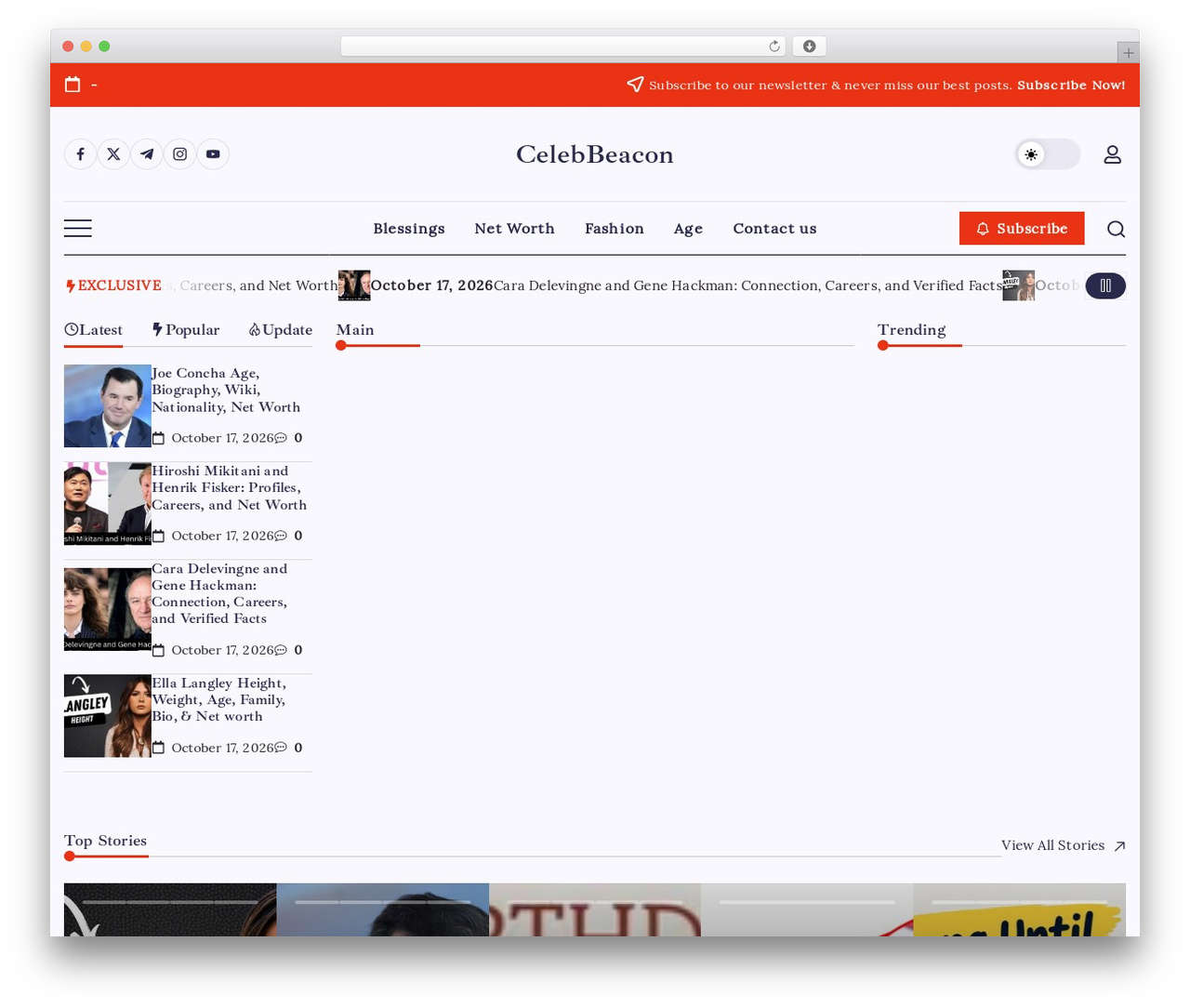Open the Net Worth menu item
Screen dimensions: 1190x1008
point(514,229)
